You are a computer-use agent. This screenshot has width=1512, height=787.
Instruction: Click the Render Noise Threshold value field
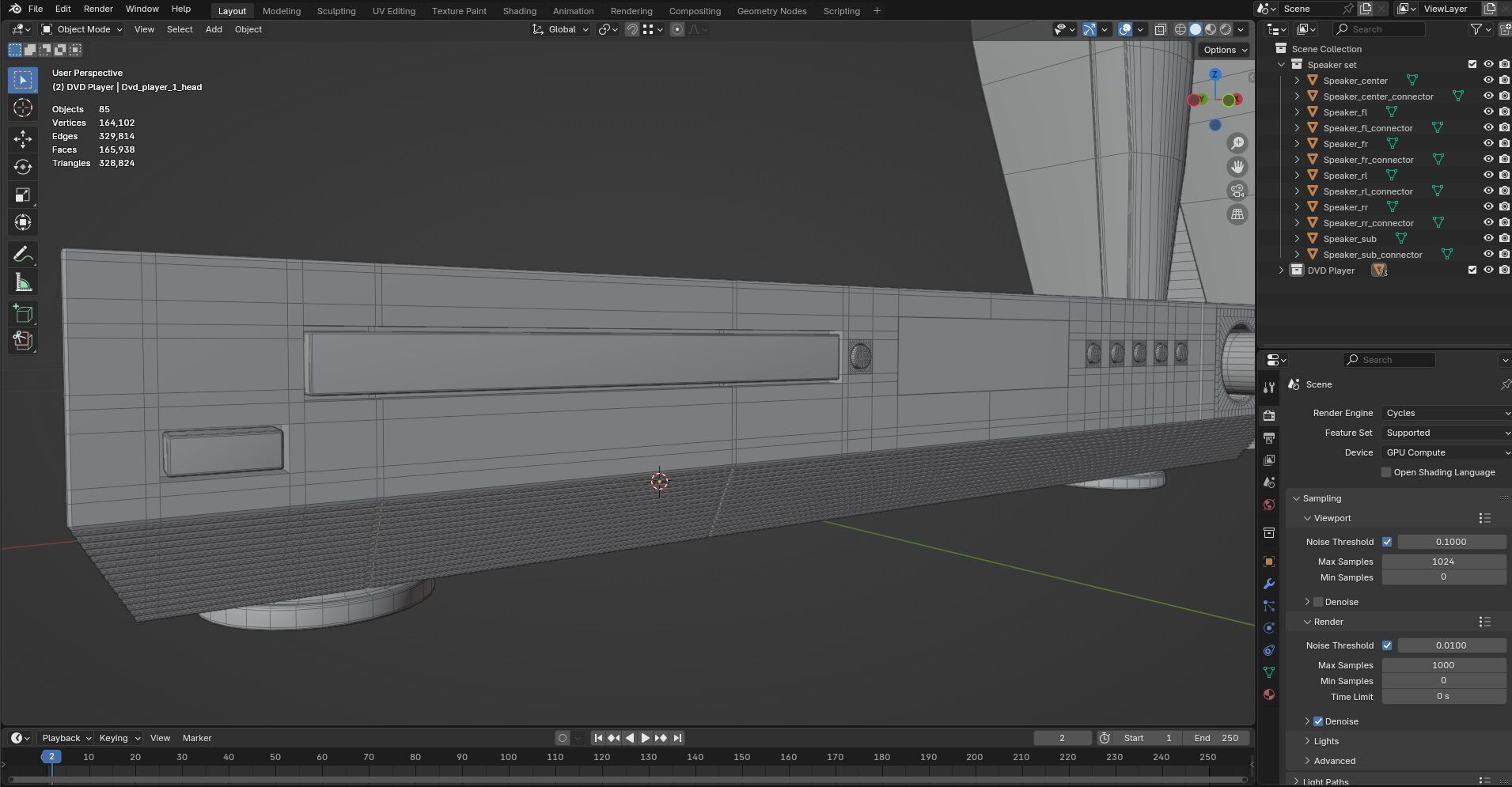point(1451,645)
